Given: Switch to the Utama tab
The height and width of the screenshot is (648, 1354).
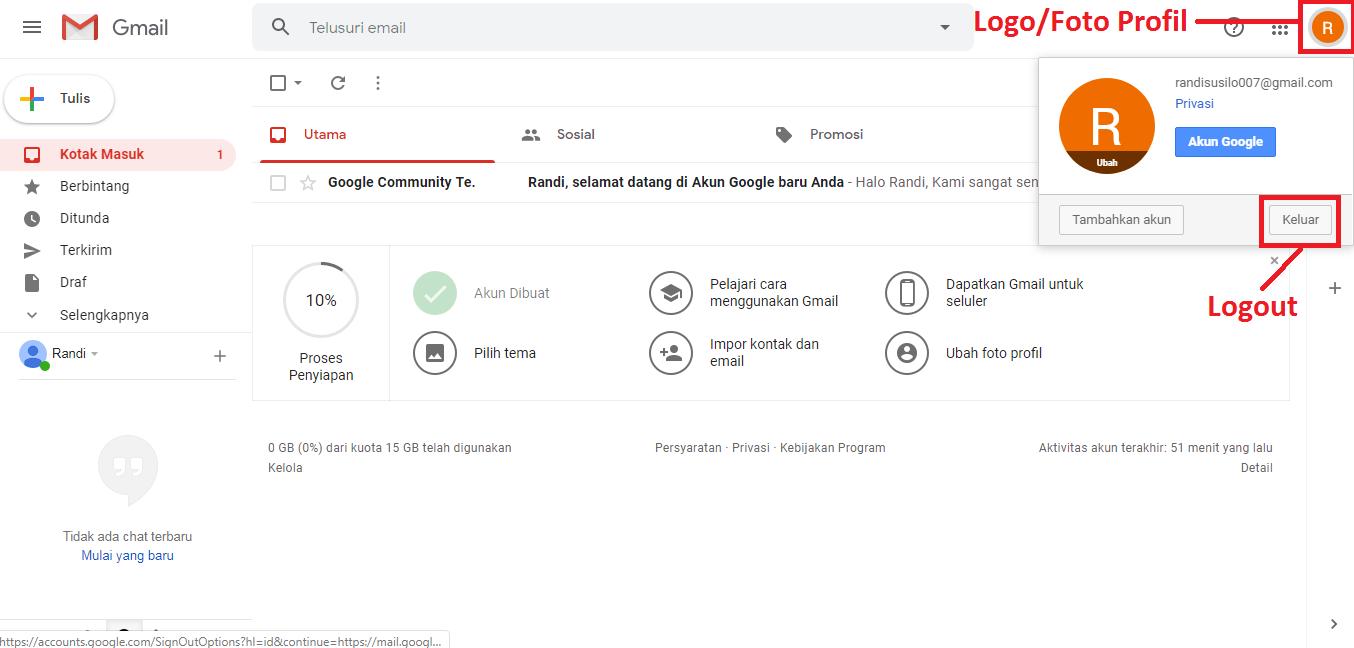Looking at the screenshot, I should [377, 135].
